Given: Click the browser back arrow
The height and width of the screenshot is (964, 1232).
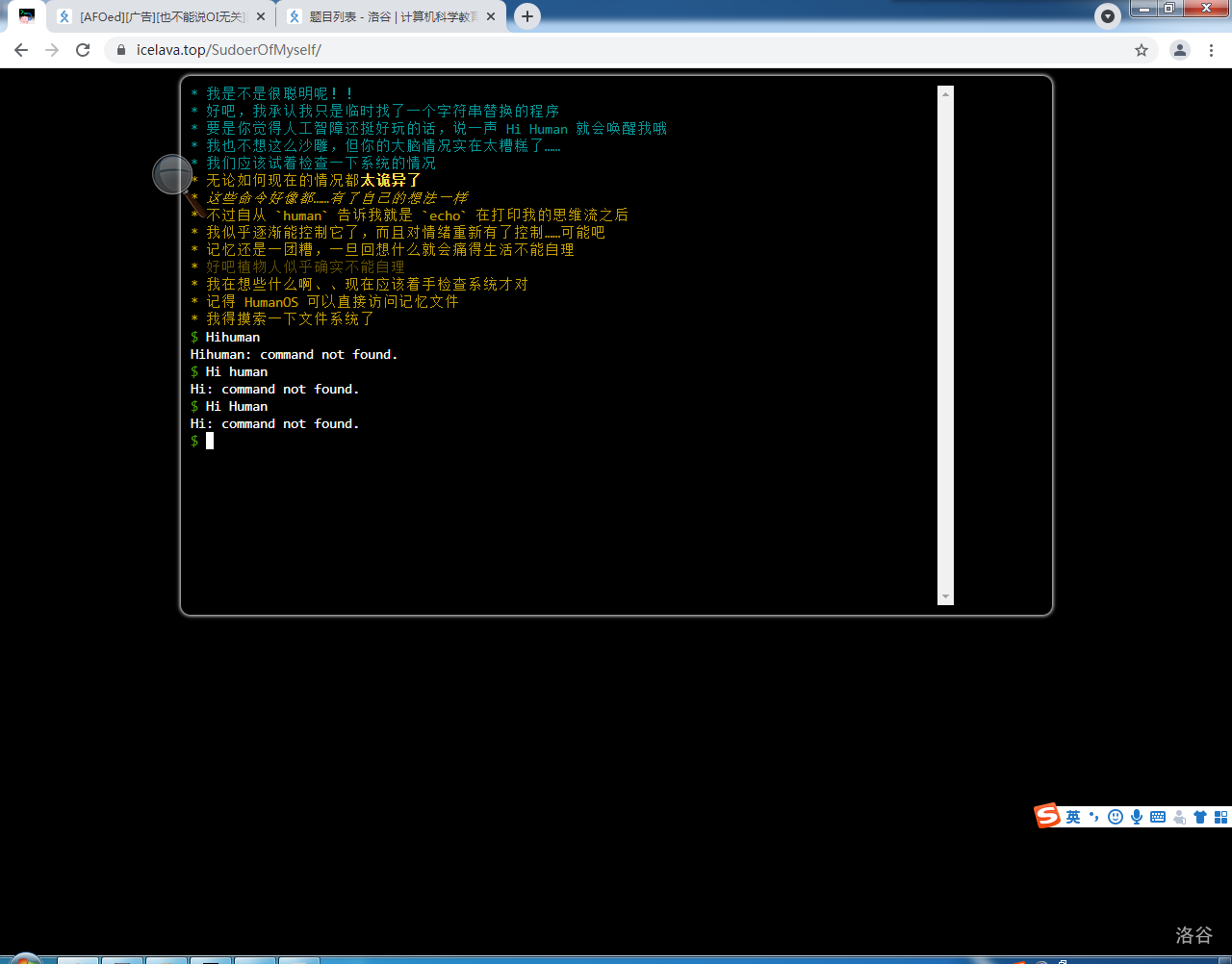Looking at the screenshot, I should click(21, 50).
